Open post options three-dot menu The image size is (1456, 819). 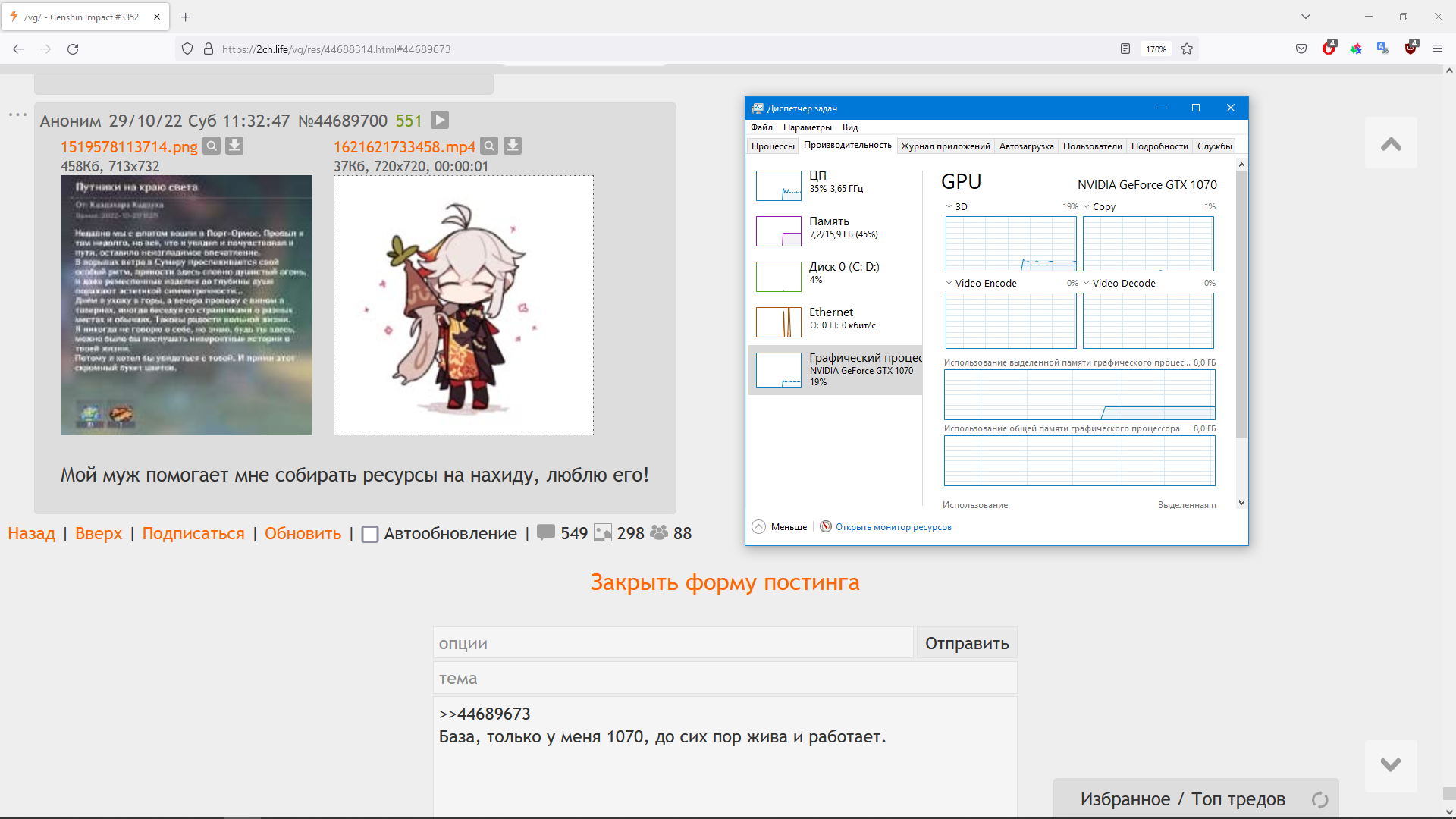click(17, 115)
